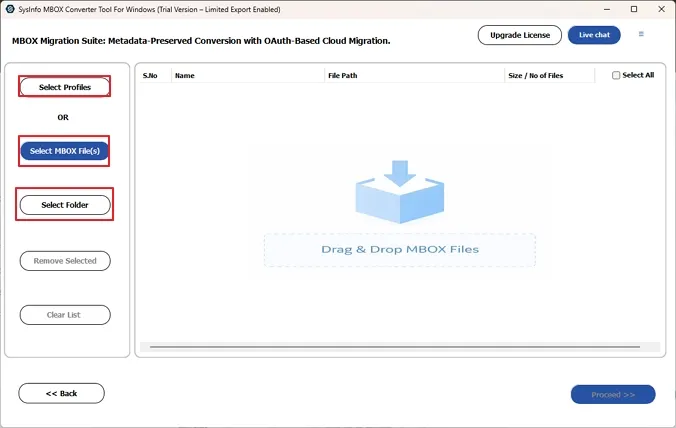This screenshot has width=676, height=428.
Task: Click Select MBOX File(s) button
Action: (x=65, y=151)
